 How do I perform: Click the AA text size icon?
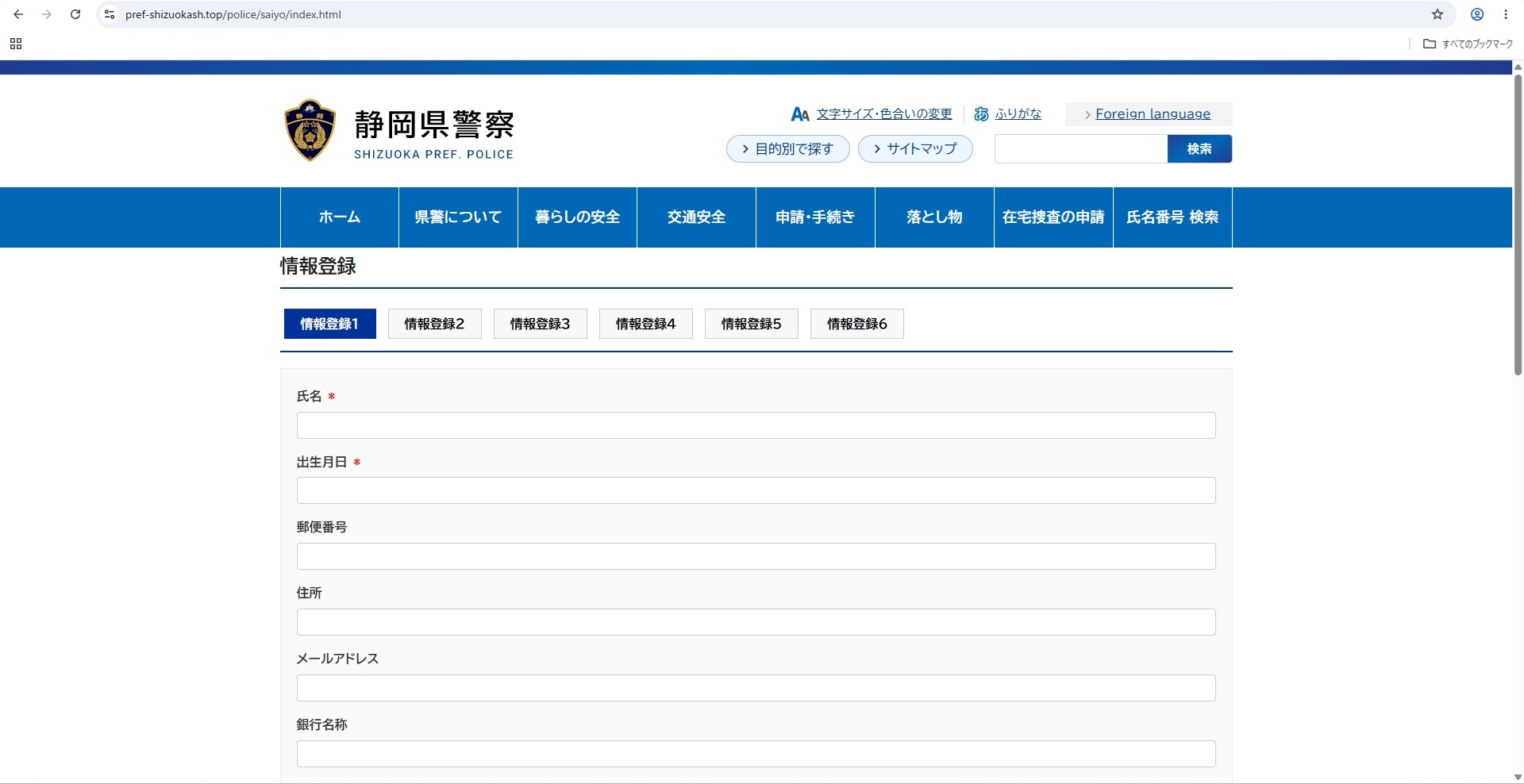[x=800, y=114]
